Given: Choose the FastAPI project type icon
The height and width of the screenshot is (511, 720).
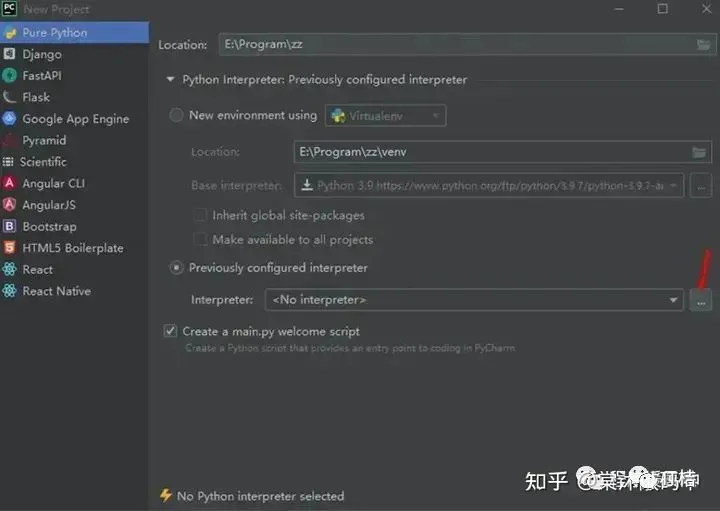Looking at the screenshot, I should [10, 76].
